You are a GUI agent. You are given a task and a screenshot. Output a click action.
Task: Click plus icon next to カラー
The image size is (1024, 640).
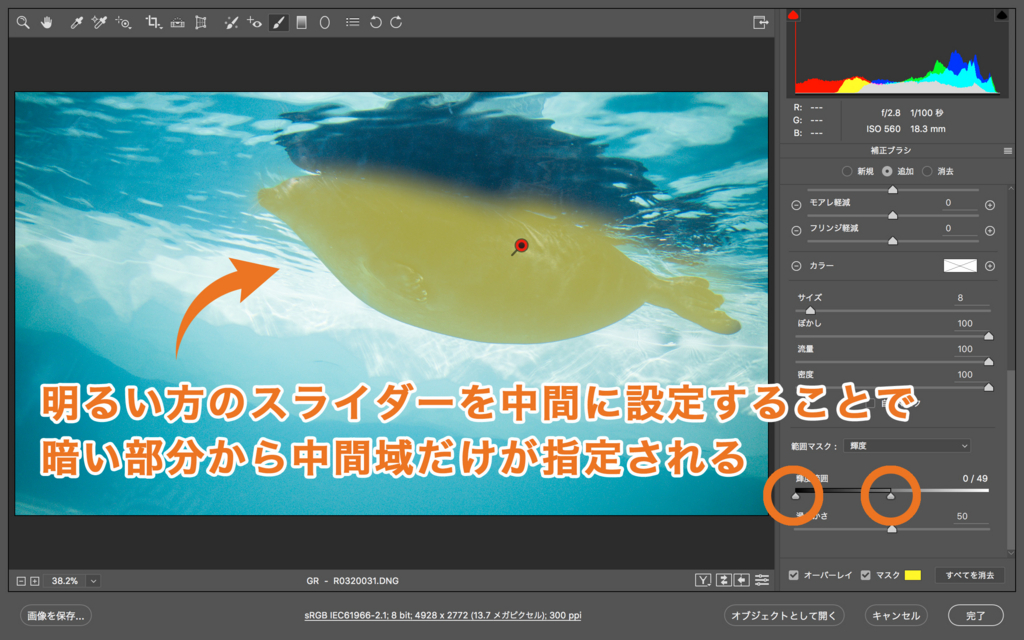990,266
